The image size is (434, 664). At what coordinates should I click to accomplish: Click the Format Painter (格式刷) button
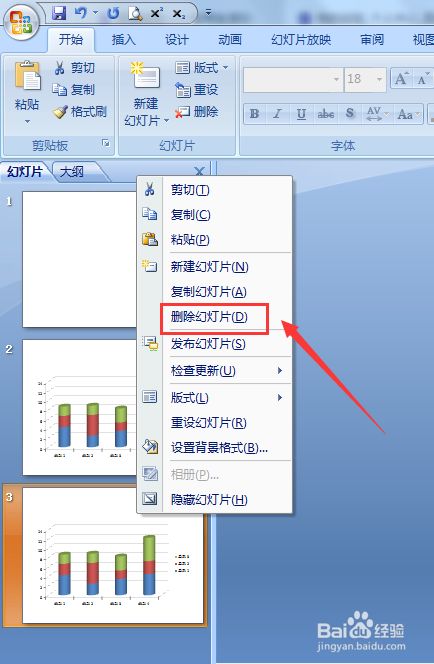(x=80, y=112)
